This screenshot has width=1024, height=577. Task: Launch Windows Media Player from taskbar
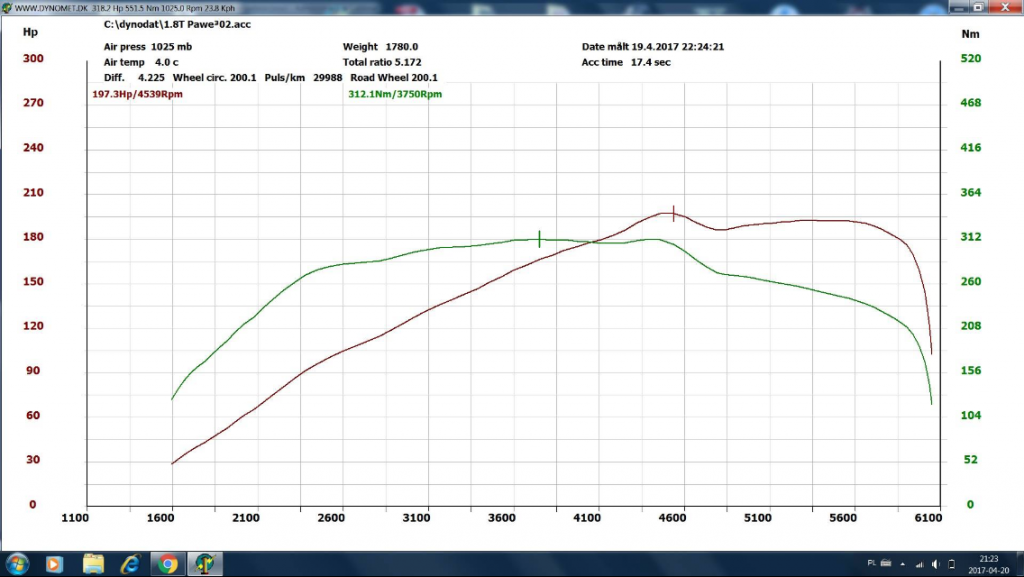pyautogui.click(x=54, y=563)
